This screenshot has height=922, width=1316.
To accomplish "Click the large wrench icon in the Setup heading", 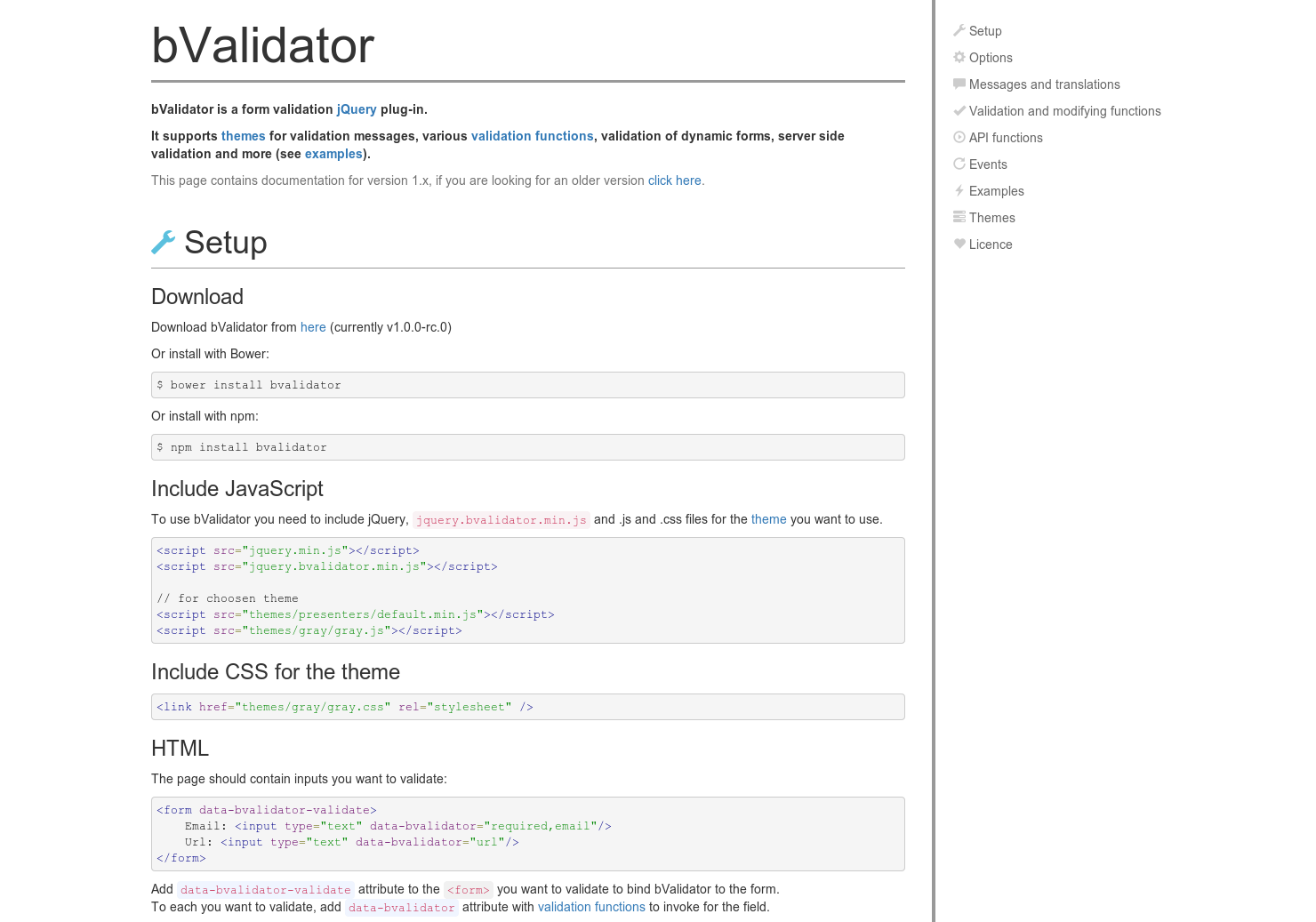I will click(164, 242).
